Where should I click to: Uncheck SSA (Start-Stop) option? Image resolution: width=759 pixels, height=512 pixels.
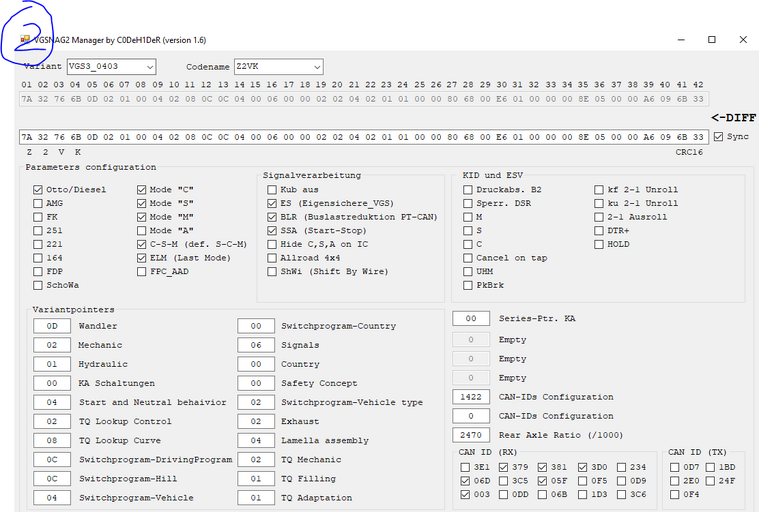pyautogui.click(x=272, y=230)
